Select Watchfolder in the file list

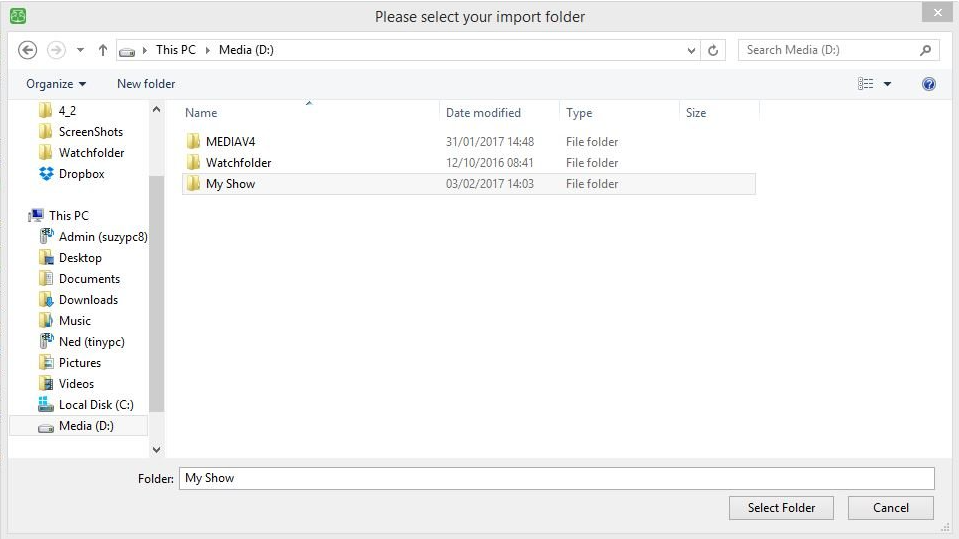click(x=238, y=163)
